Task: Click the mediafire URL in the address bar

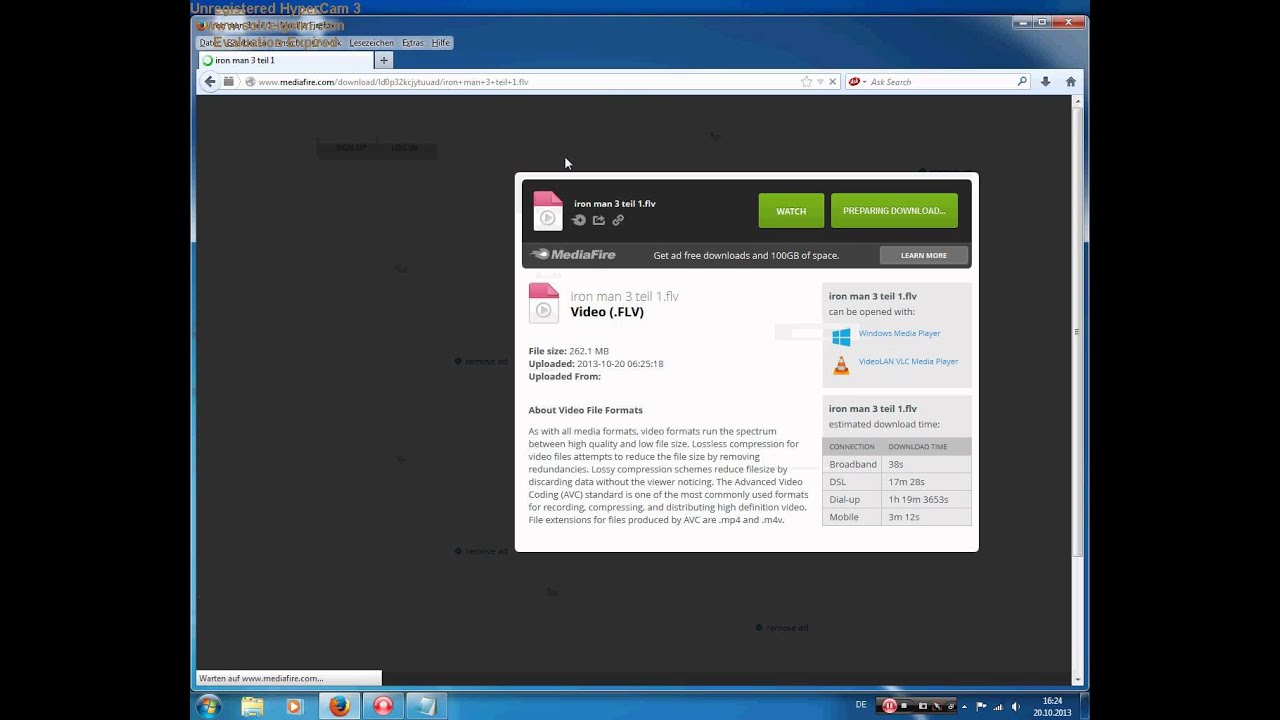Action: (393, 82)
